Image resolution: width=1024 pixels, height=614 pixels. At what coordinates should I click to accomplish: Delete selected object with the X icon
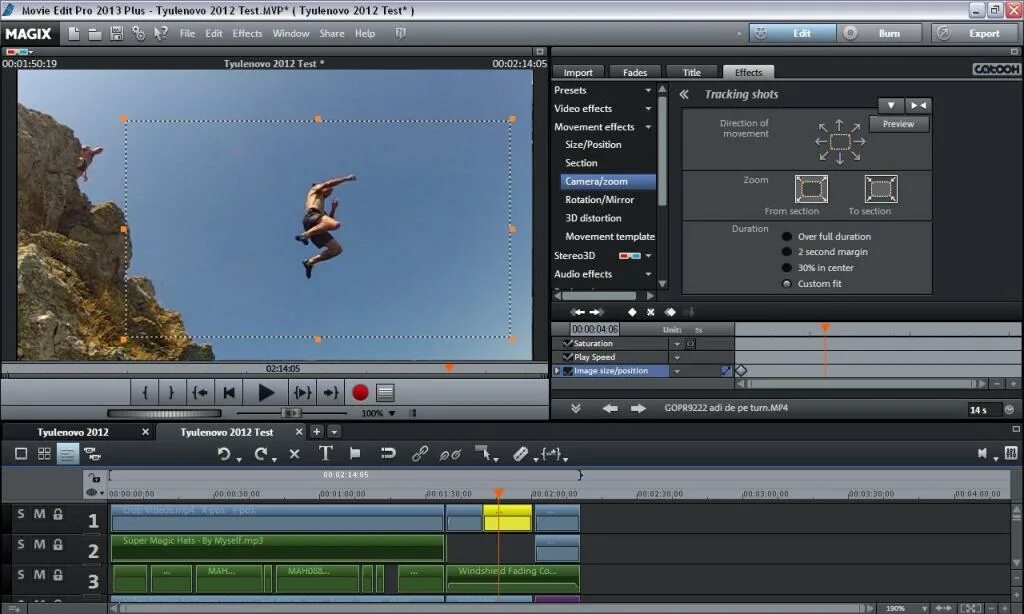coord(295,453)
